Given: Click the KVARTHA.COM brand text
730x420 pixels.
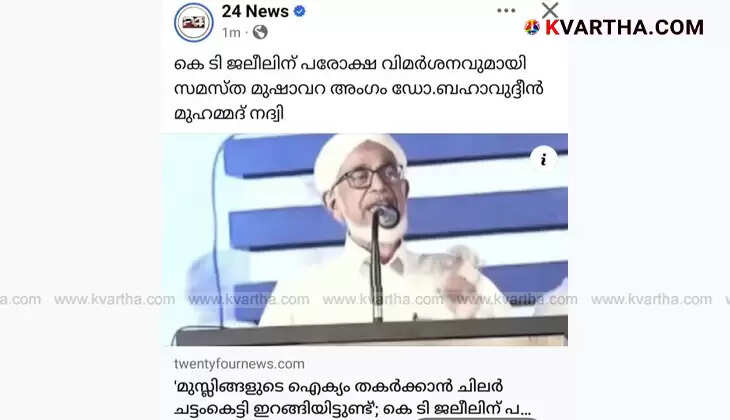Looking at the screenshot, I should click(624, 27).
